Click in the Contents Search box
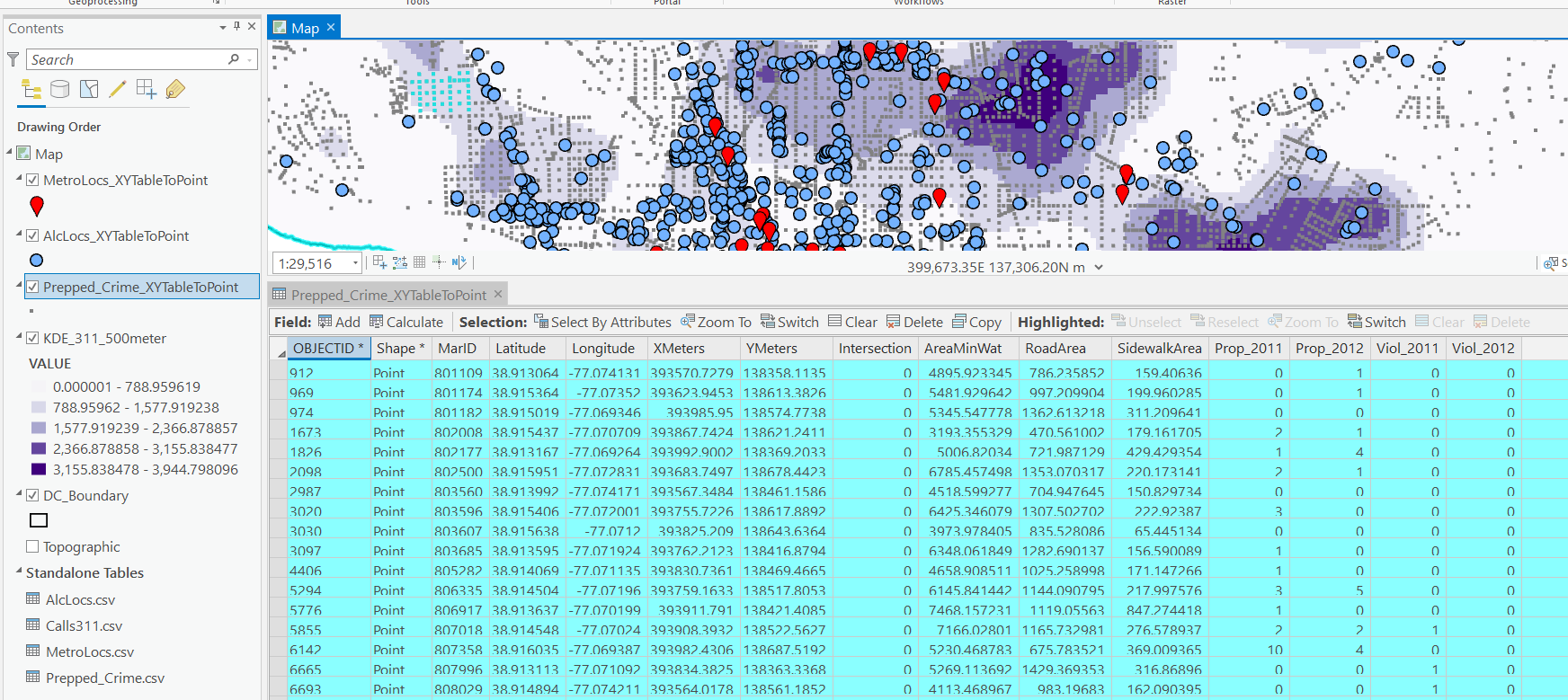This screenshot has height=700, width=1568. pos(126,59)
